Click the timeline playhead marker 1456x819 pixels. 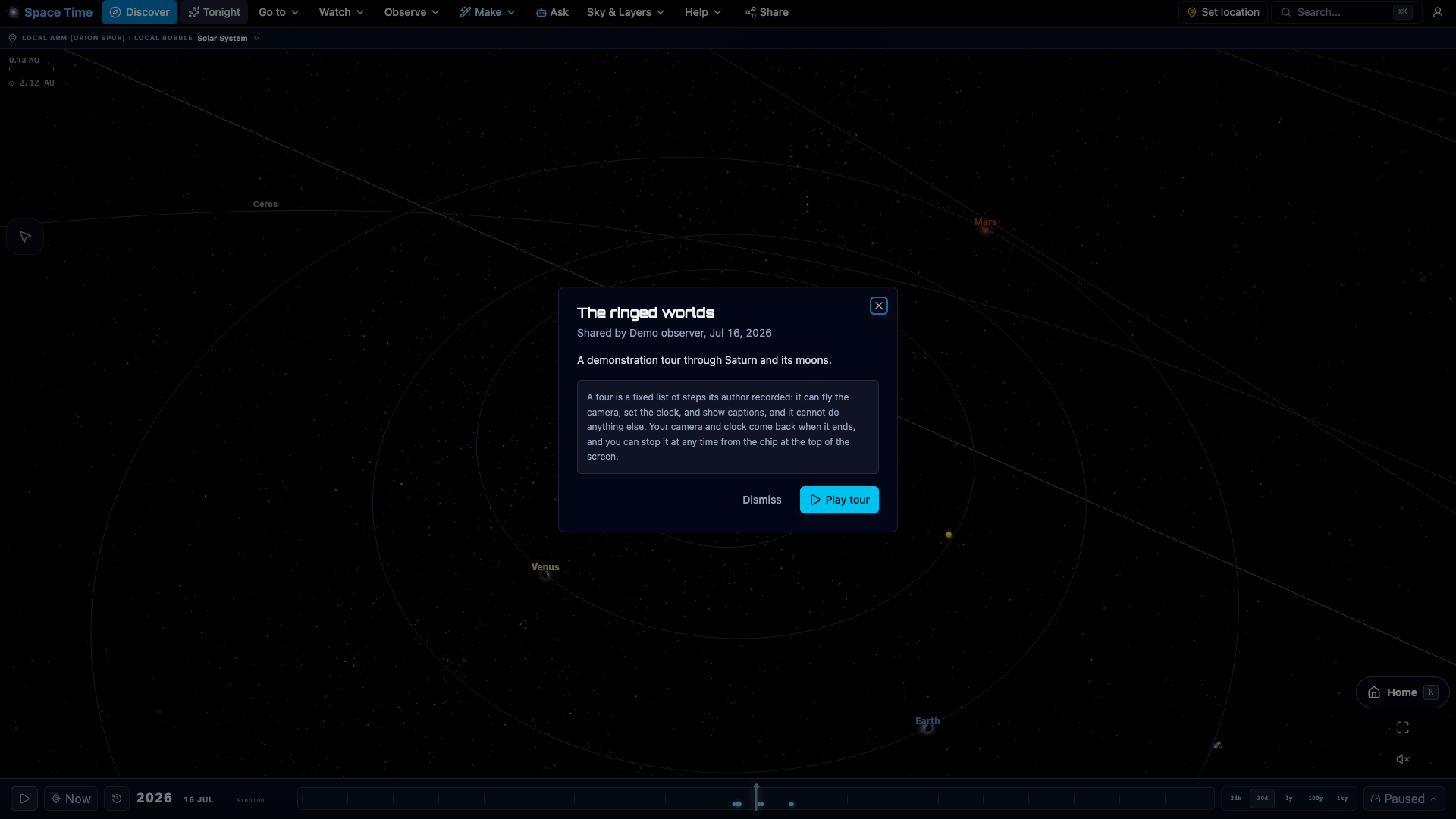pyautogui.click(x=756, y=796)
